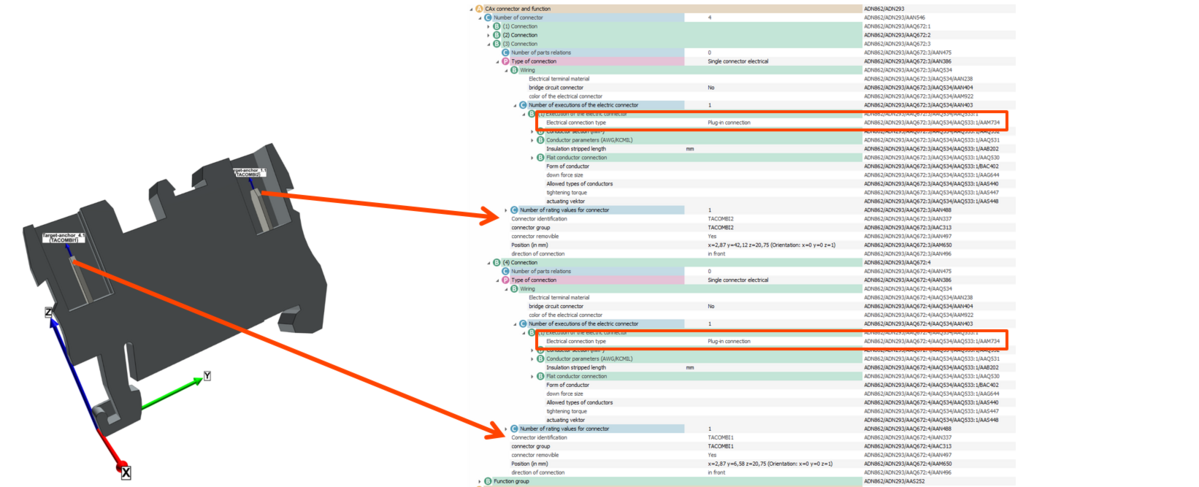The image size is (1199, 487).
Task: Collapse the (3) Connection tree node
Action: 488,44
